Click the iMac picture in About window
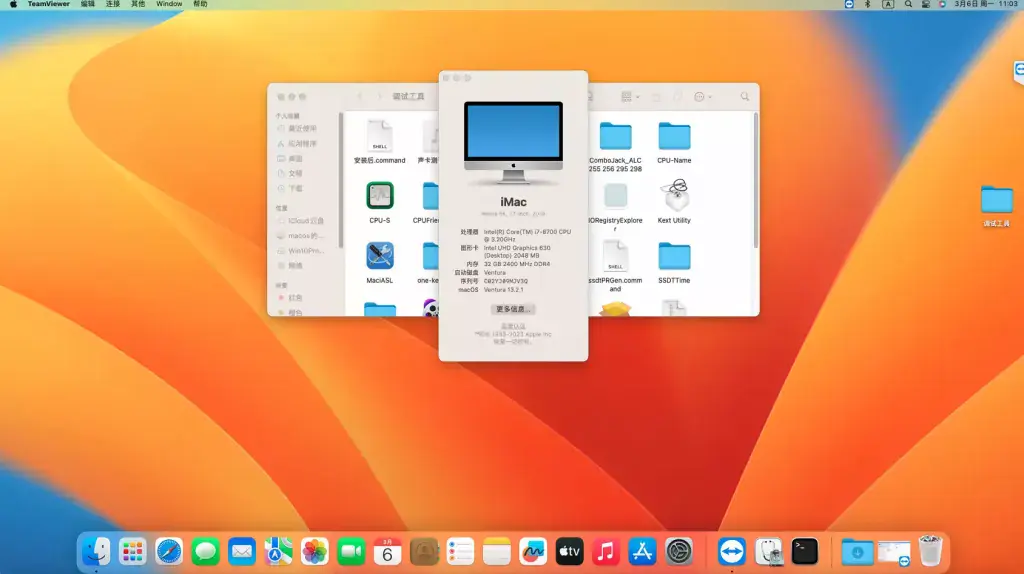 [x=513, y=142]
